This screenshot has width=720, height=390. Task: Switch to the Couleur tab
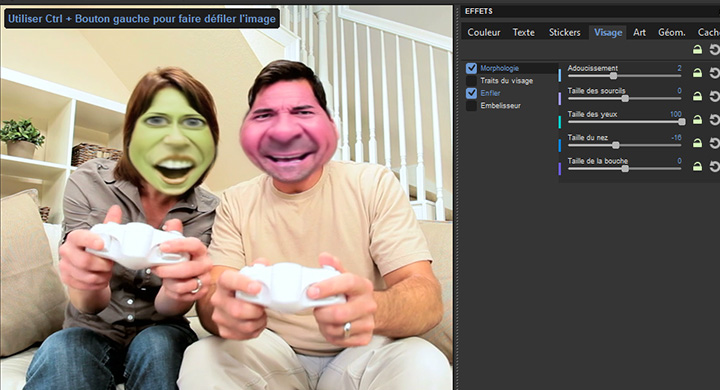point(484,32)
